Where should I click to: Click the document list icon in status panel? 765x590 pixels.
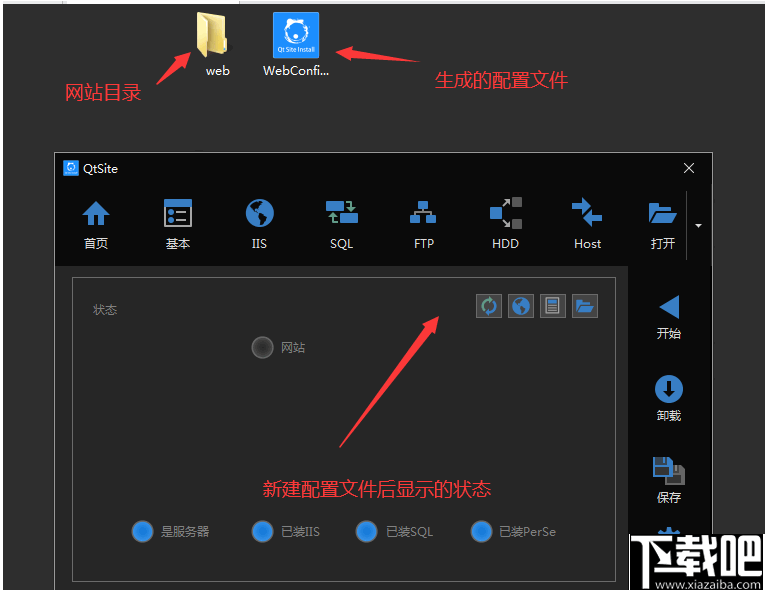(x=553, y=306)
